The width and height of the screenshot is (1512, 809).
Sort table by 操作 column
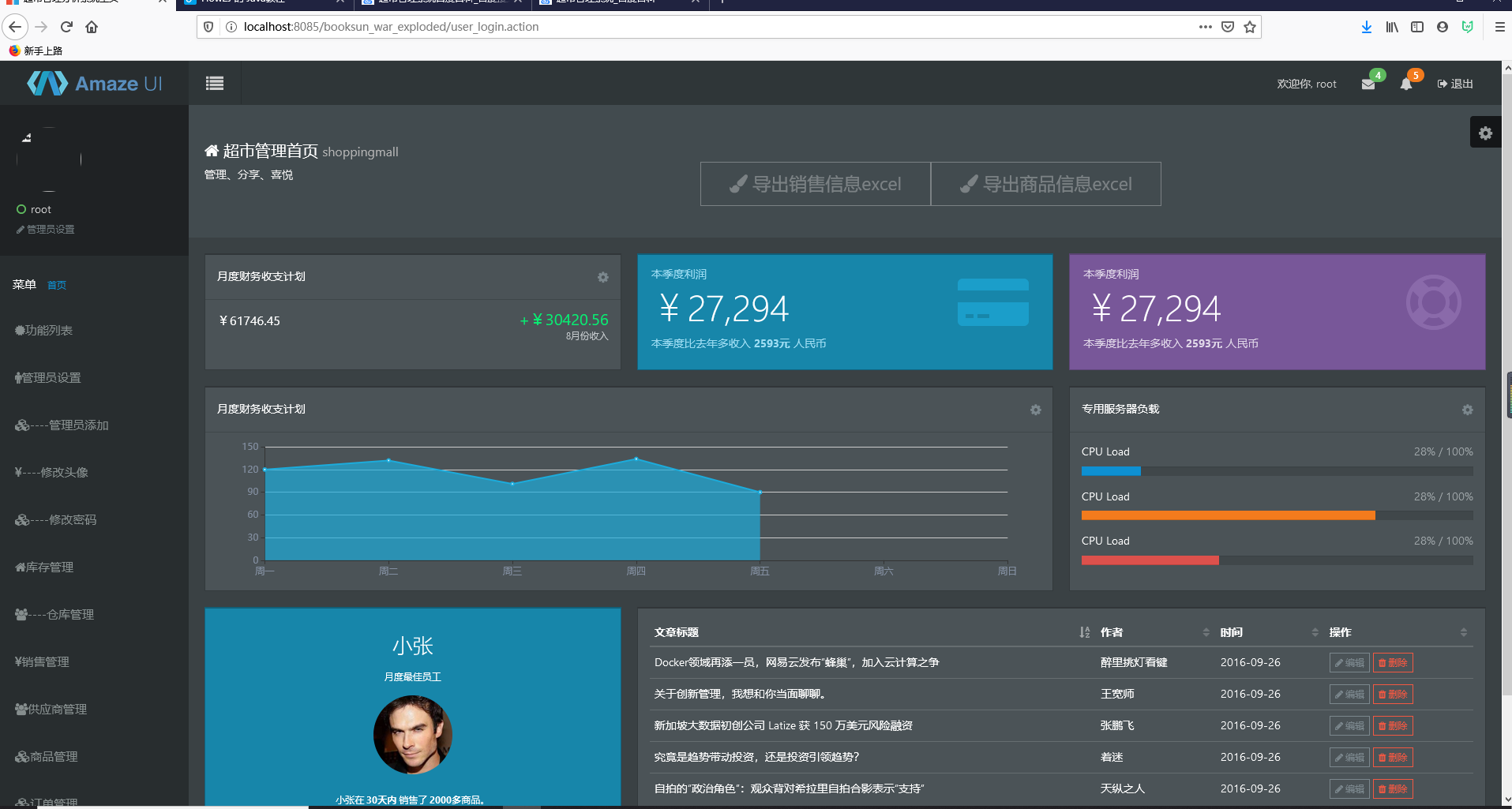(1398, 632)
